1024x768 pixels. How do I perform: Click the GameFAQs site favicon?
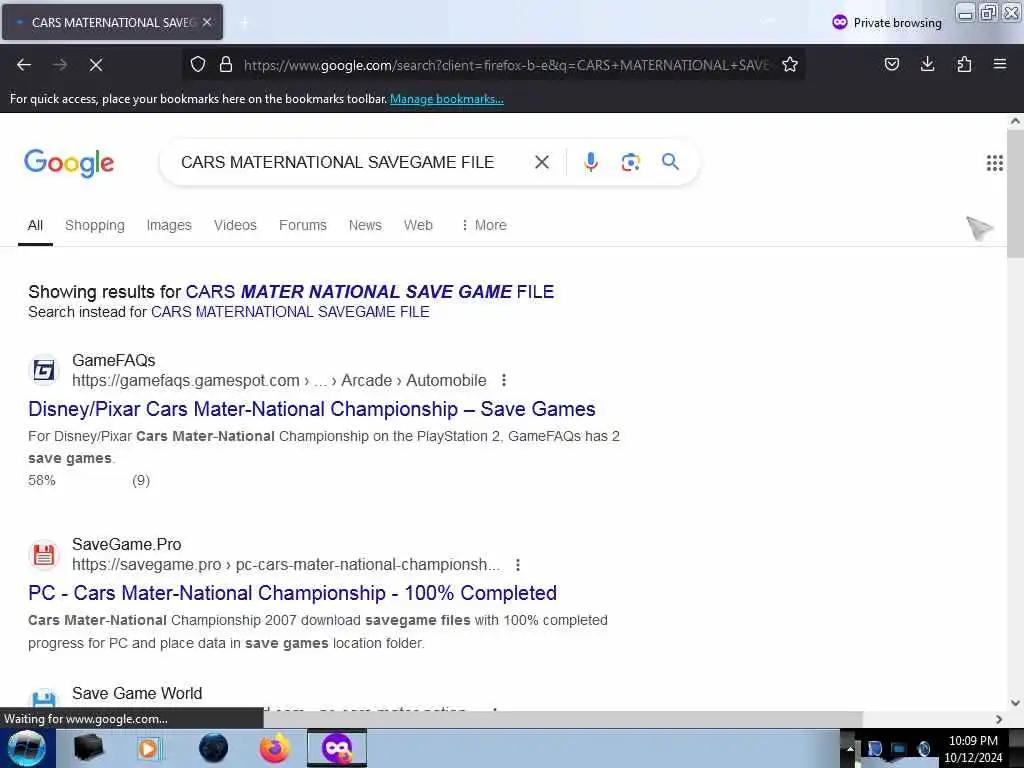(44, 371)
